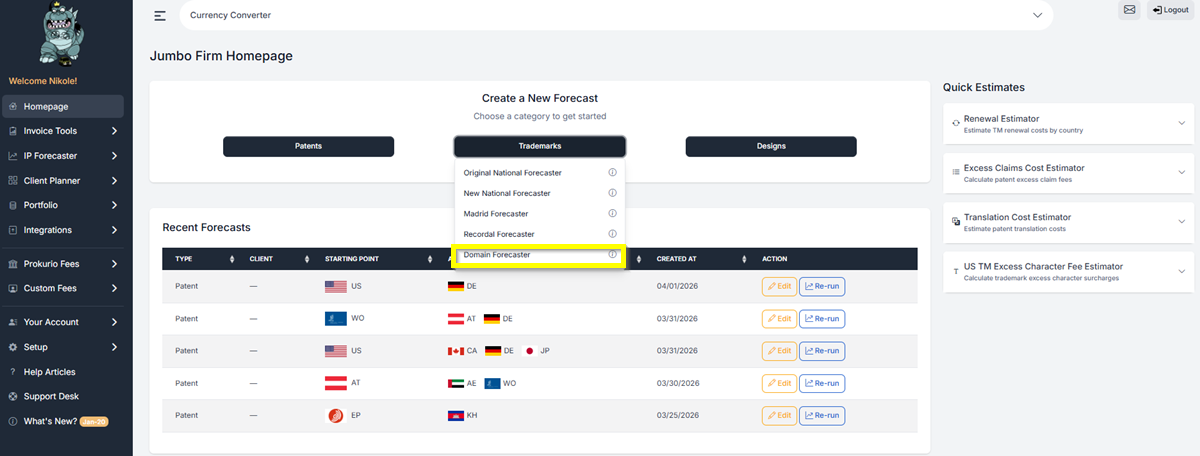Click the JP flag in the table

(529, 351)
